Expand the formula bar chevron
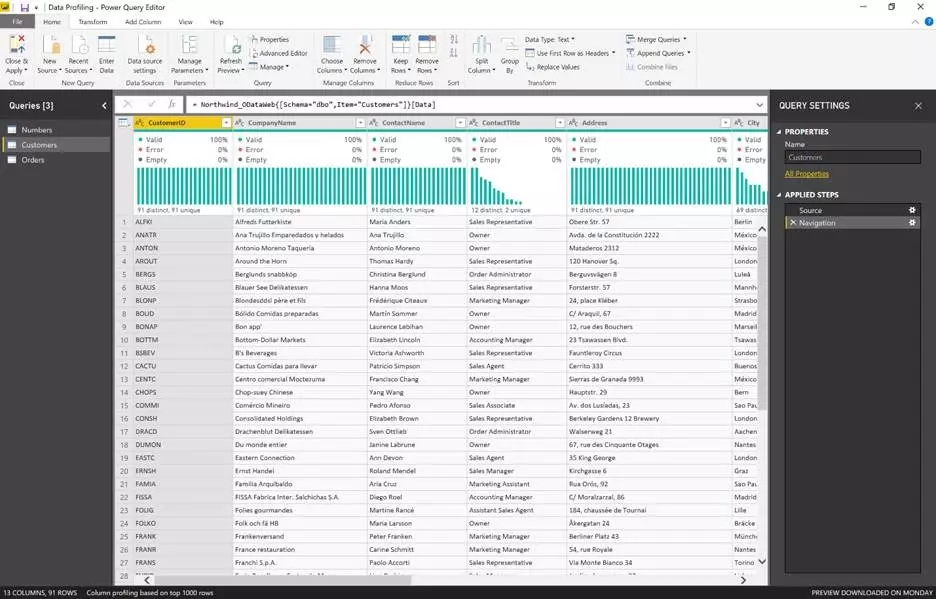 [759, 105]
